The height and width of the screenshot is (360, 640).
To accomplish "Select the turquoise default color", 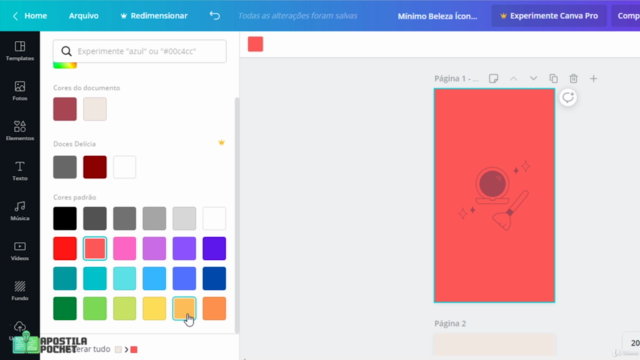I will [x=95, y=278].
